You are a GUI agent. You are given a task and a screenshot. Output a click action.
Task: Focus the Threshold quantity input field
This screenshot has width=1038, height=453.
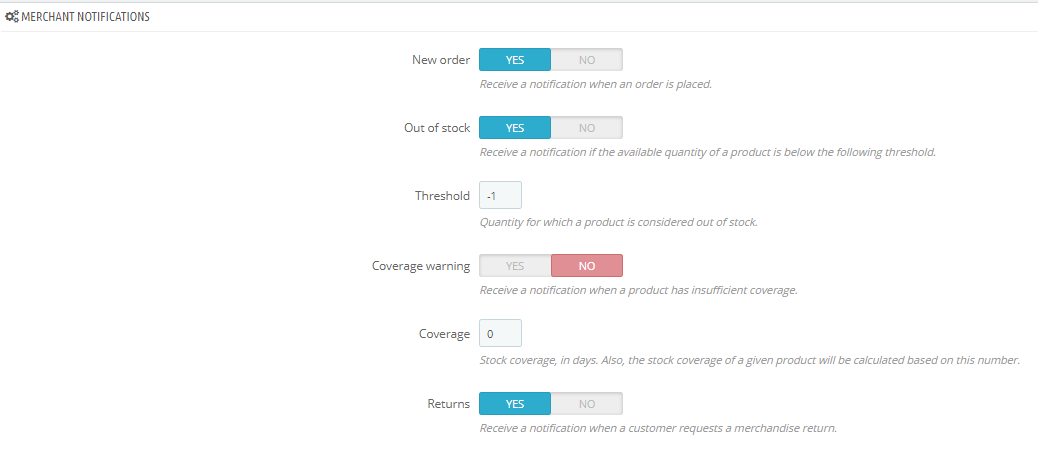[x=500, y=196]
